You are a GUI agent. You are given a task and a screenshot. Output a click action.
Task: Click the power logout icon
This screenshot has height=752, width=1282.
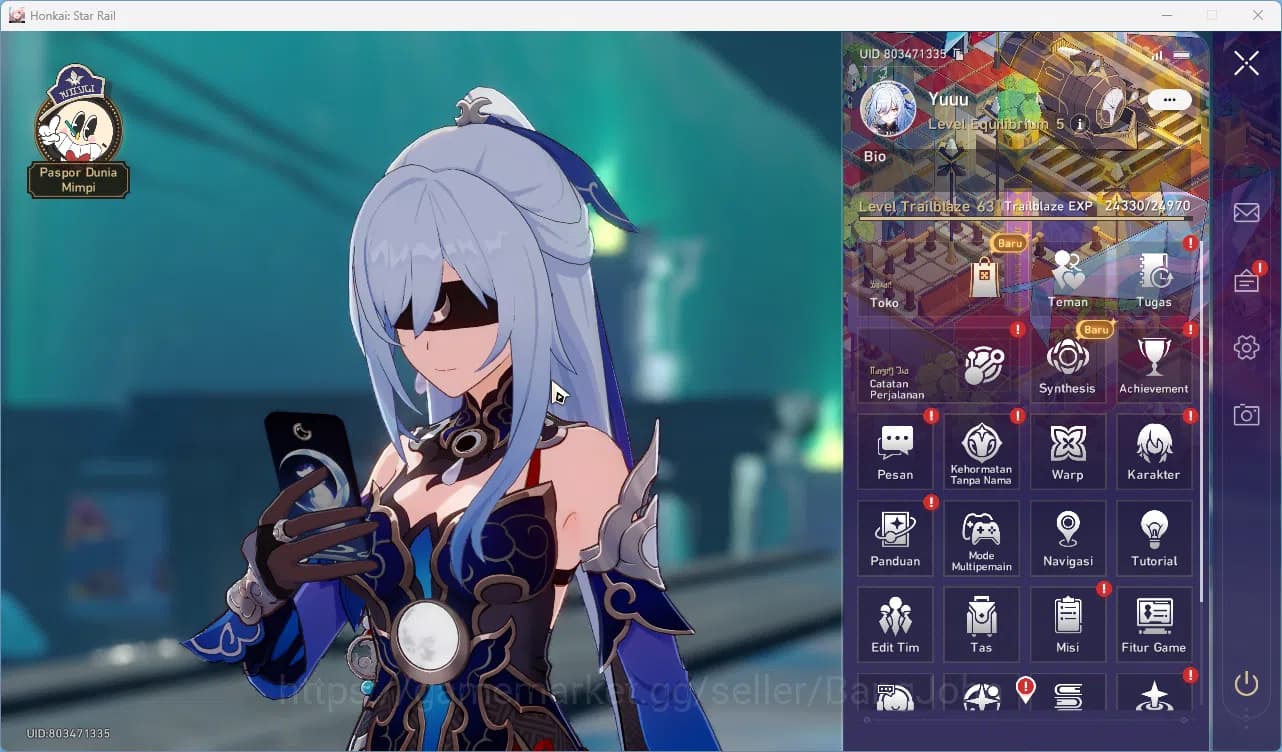(x=1246, y=684)
